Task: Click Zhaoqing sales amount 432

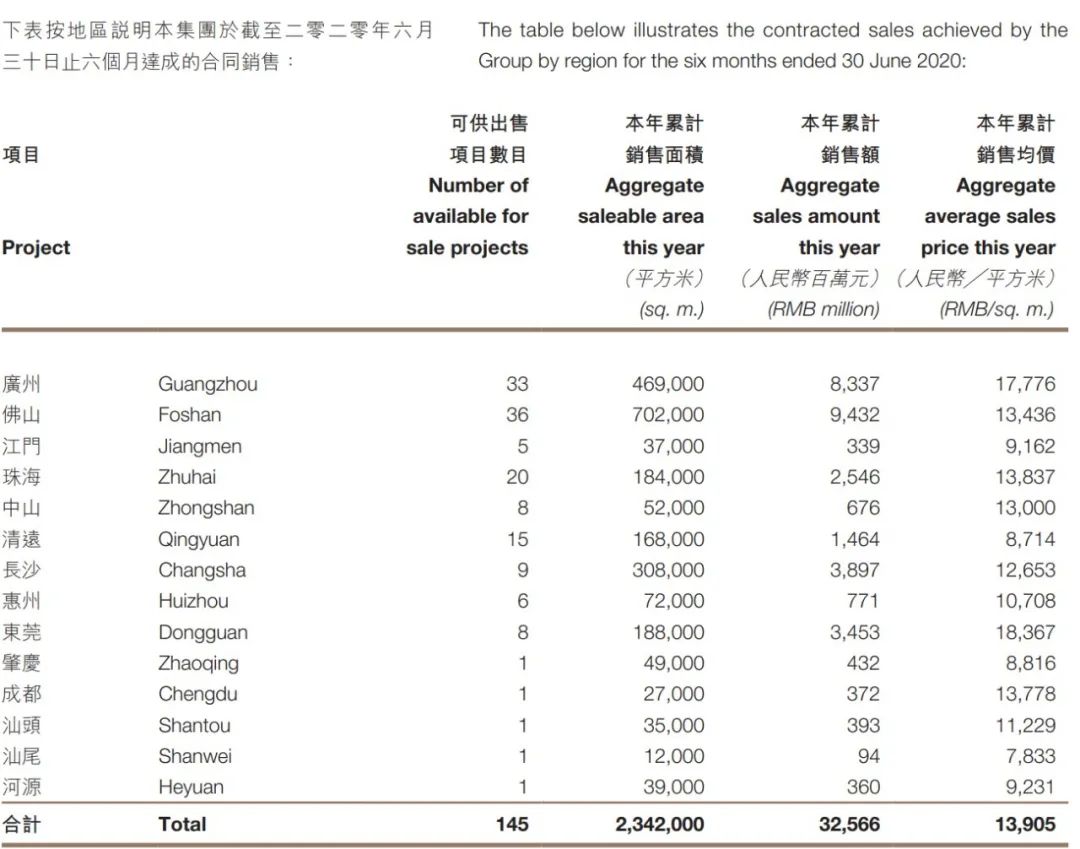Action: click(x=863, y=663)
